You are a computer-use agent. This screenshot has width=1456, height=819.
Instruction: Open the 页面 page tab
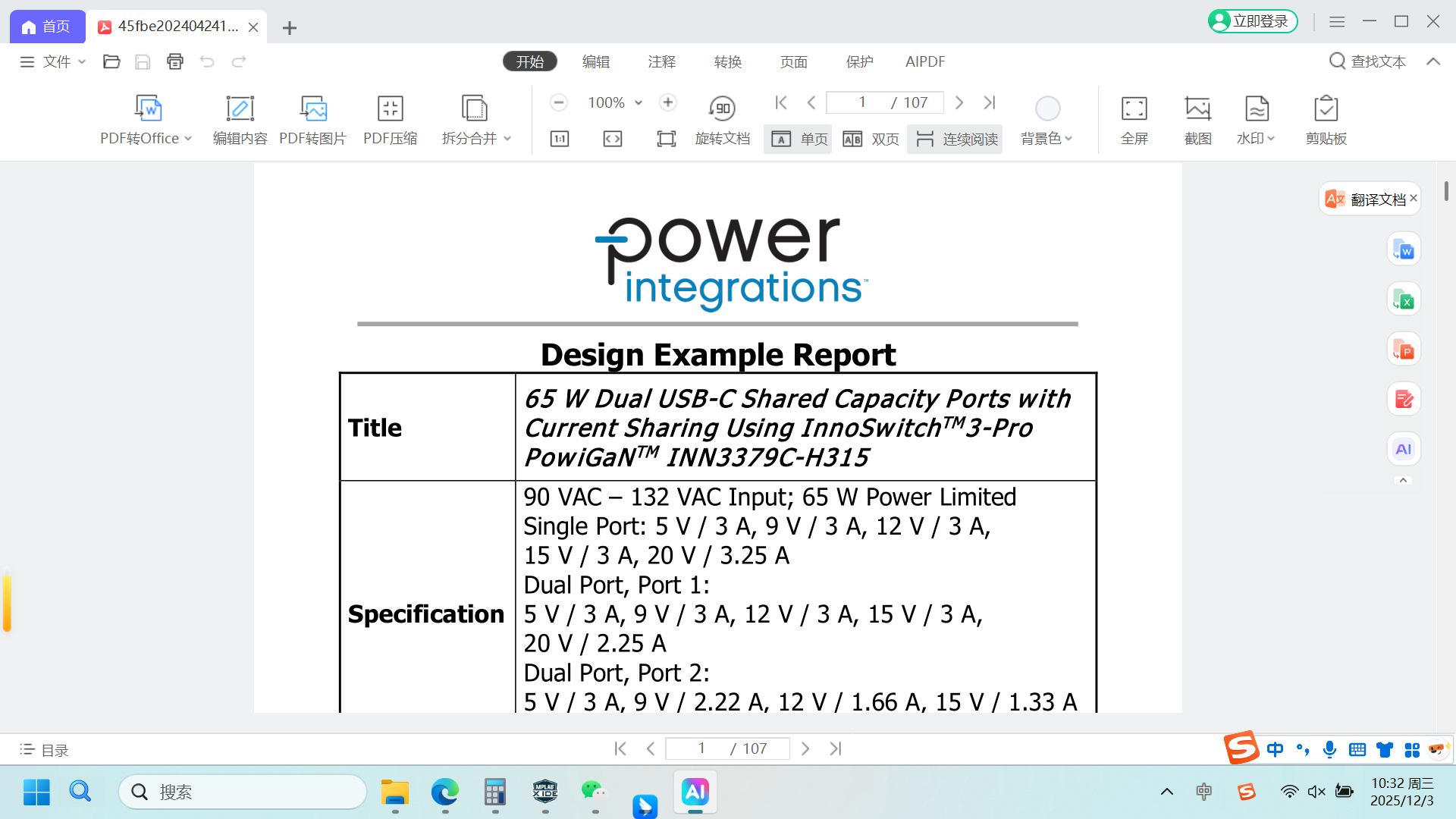click(794, 61)
